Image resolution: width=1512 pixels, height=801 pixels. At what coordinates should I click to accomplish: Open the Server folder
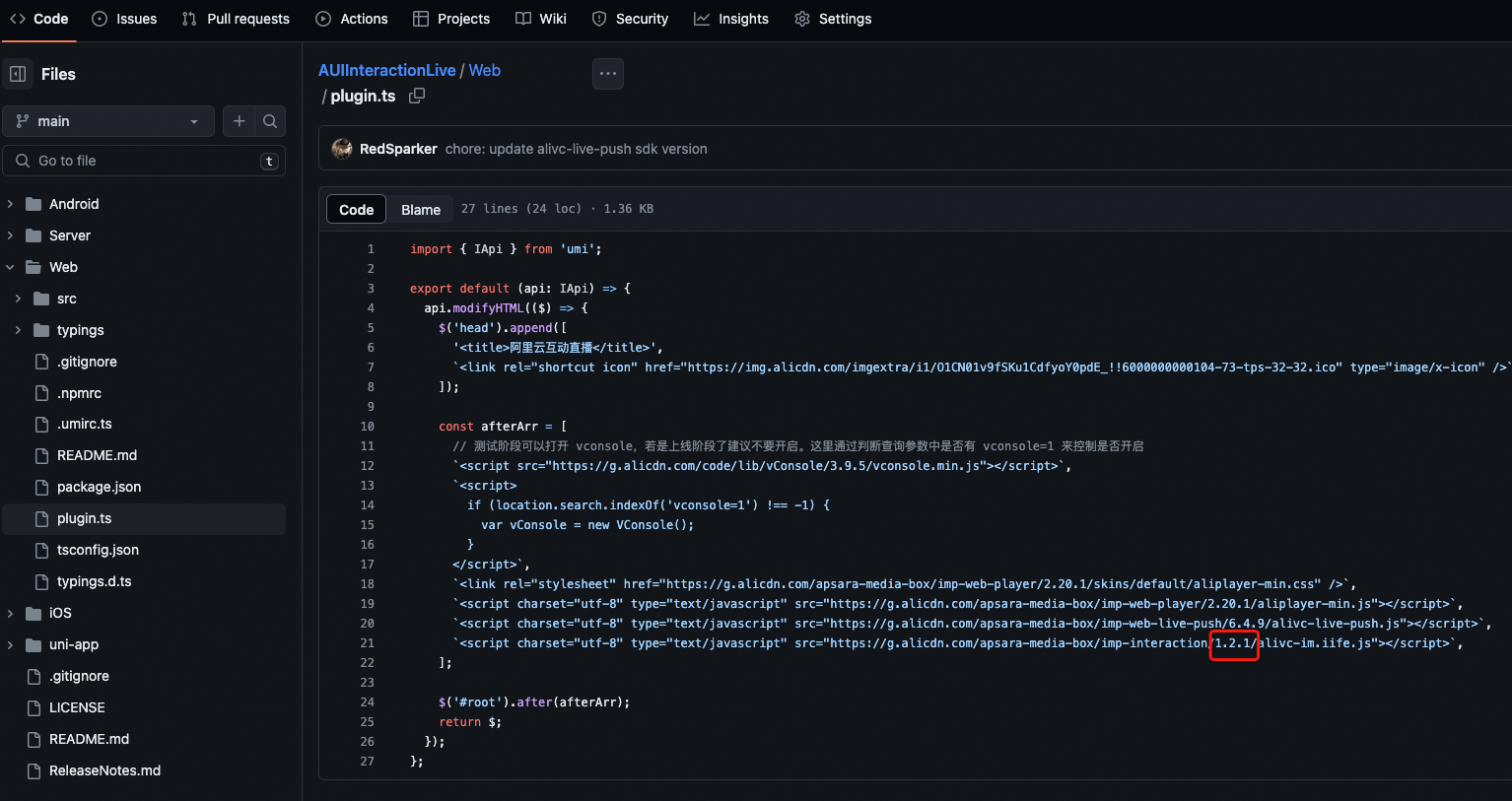pyautogui.click(x=70, y=235)
